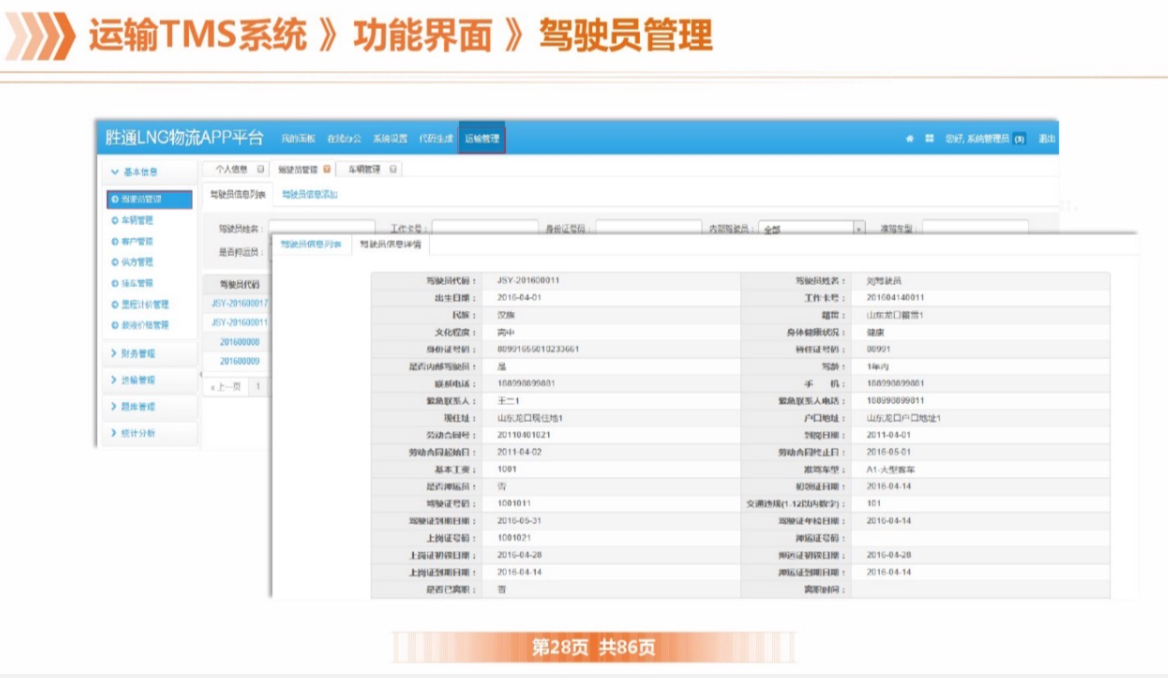Viewport: 1168px width, 678px height.
Task: Switch to the 驾驶员信息添加 tab
Action: pos(309,194)
